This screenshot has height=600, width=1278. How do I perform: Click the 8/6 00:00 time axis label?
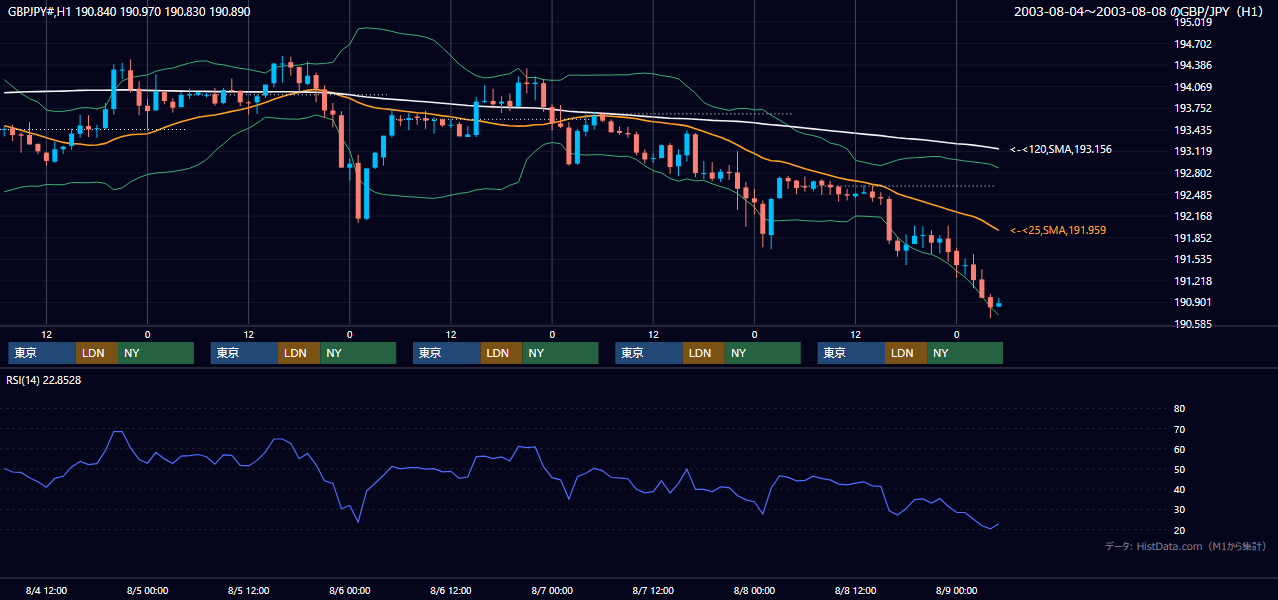click(x=350, y=591)
